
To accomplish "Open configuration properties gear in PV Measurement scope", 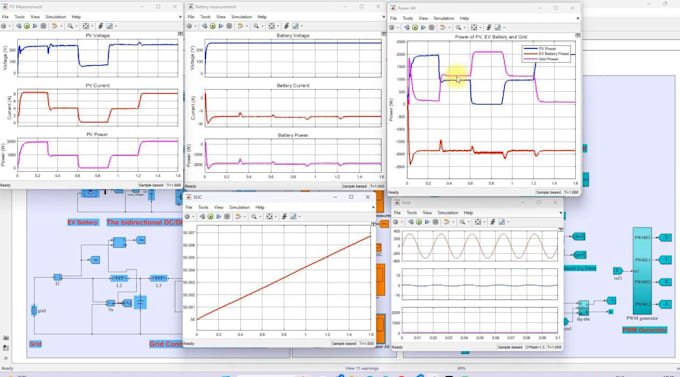I will point(3,26).
